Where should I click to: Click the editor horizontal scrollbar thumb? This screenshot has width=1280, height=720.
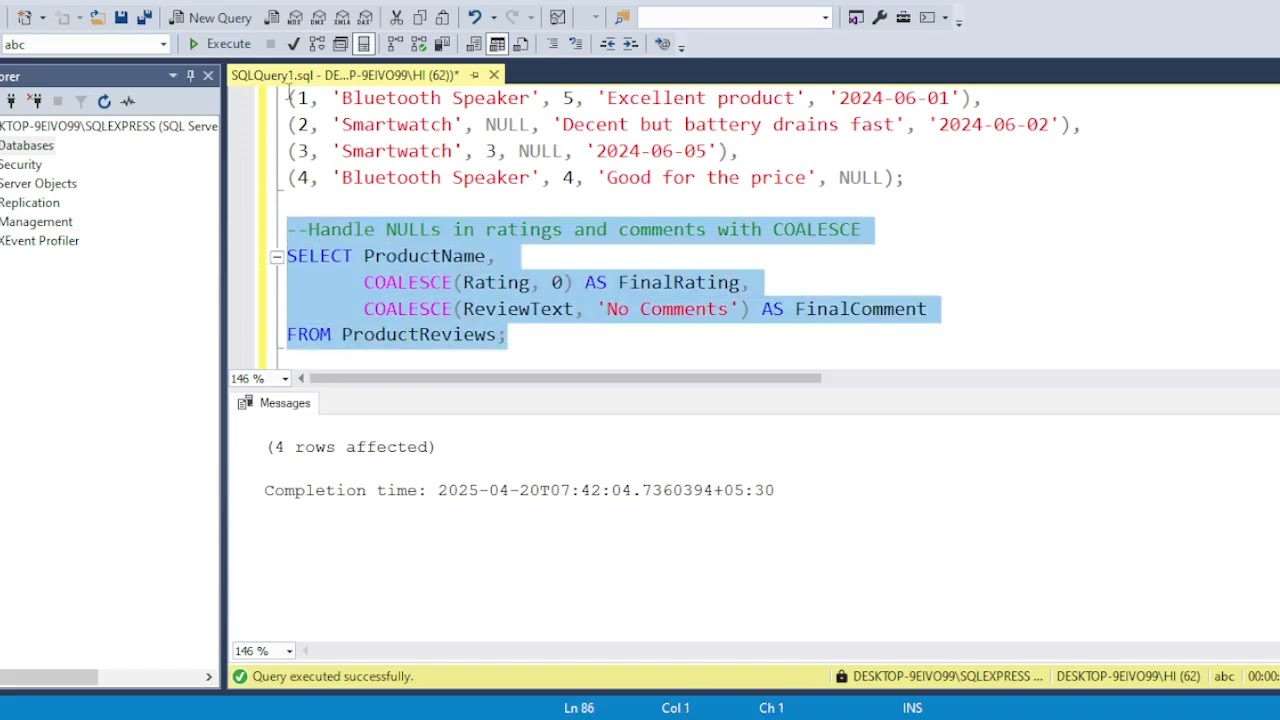pyautogui.click(x=565, y=378)
